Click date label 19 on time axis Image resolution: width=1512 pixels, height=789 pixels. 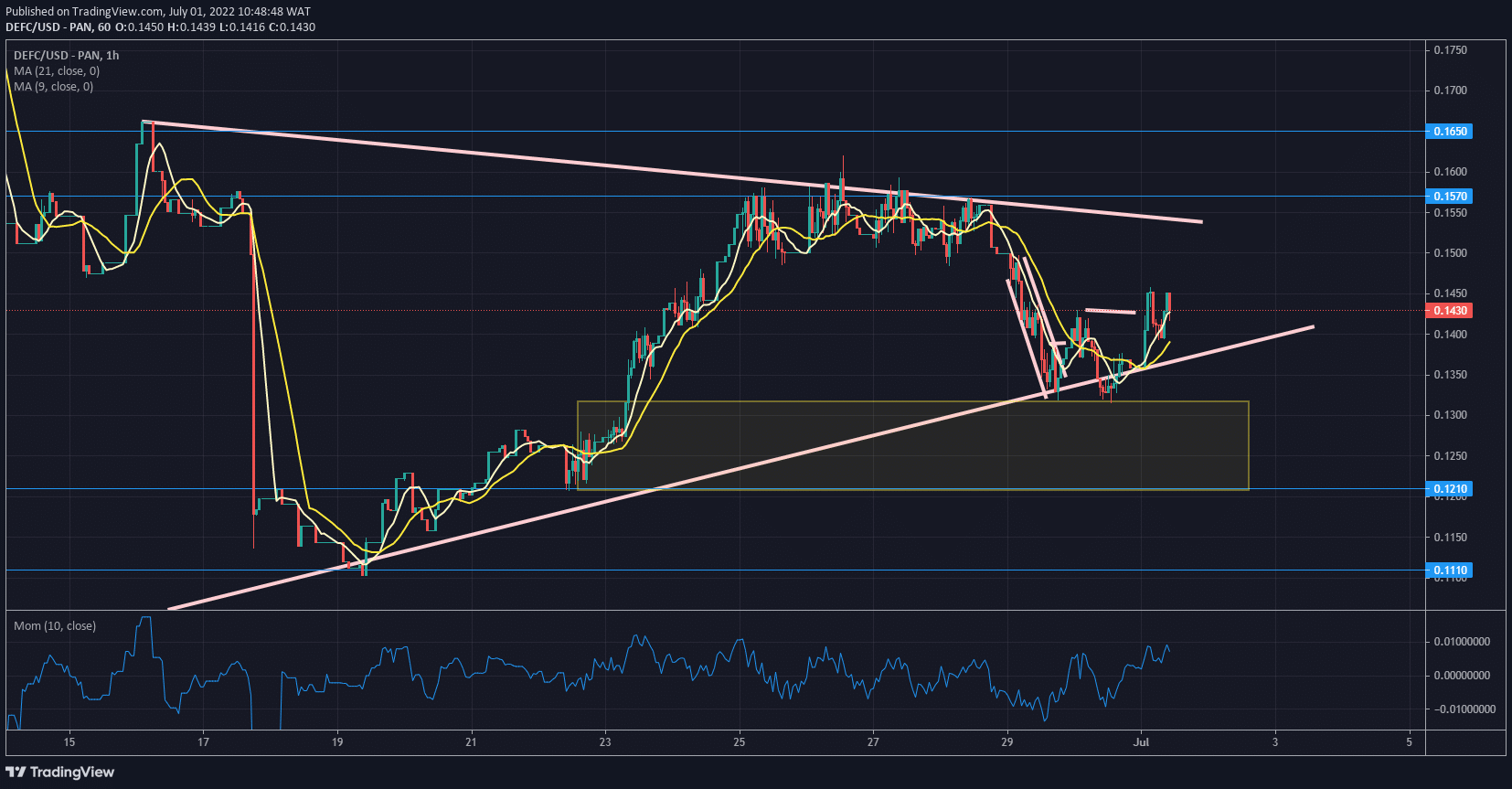click(337, 742)
